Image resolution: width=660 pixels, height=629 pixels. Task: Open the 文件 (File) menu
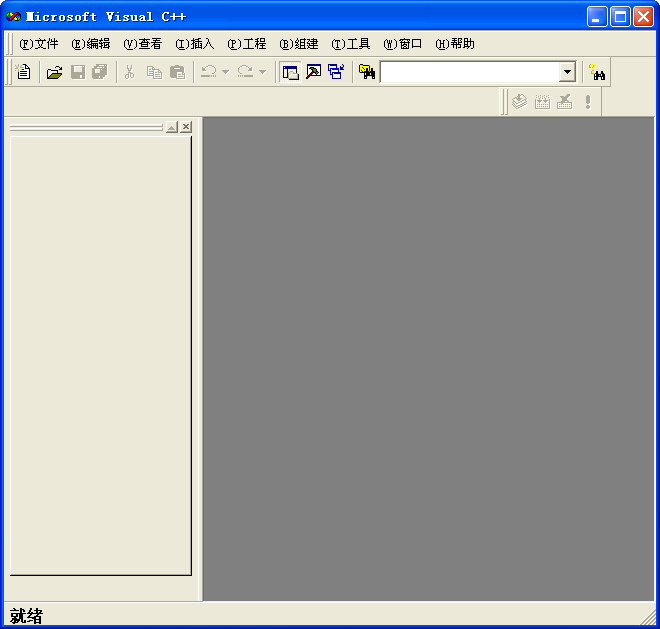[x=39, y=44]
